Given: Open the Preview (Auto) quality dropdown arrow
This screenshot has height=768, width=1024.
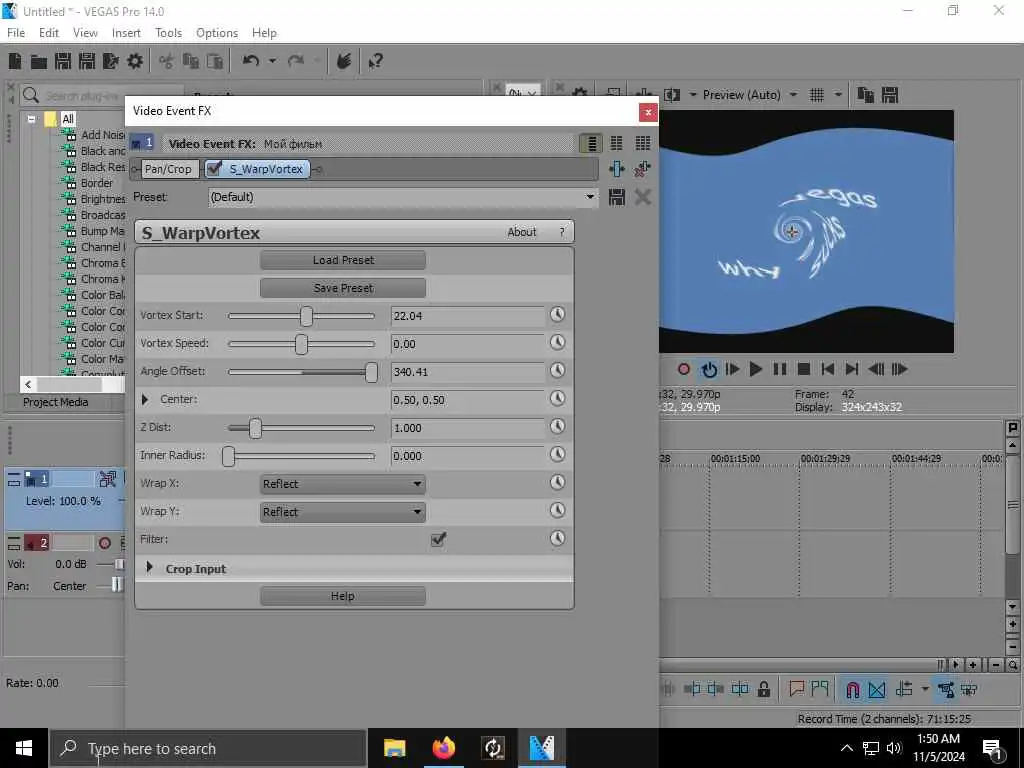Looking at the screenshot, I should coord(793,95).
